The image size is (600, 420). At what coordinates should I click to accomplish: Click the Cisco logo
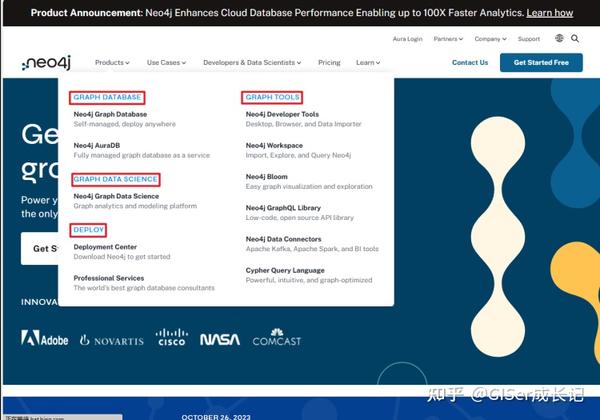[x=171, y=338]
